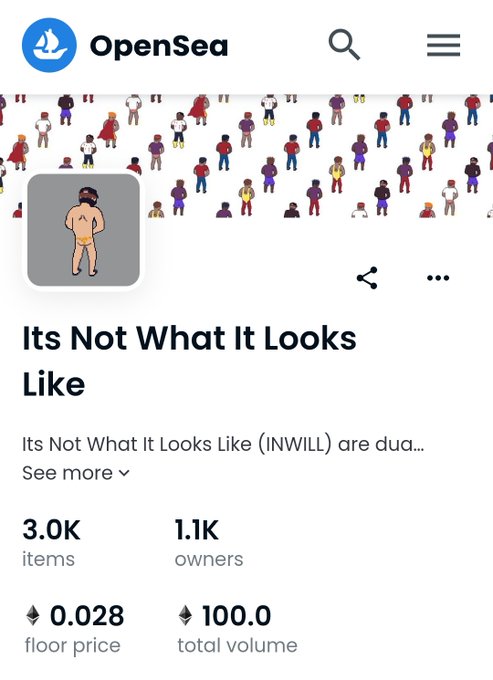Click the total volume label
This screenshot has width=493, height=680.
[237, 645]
